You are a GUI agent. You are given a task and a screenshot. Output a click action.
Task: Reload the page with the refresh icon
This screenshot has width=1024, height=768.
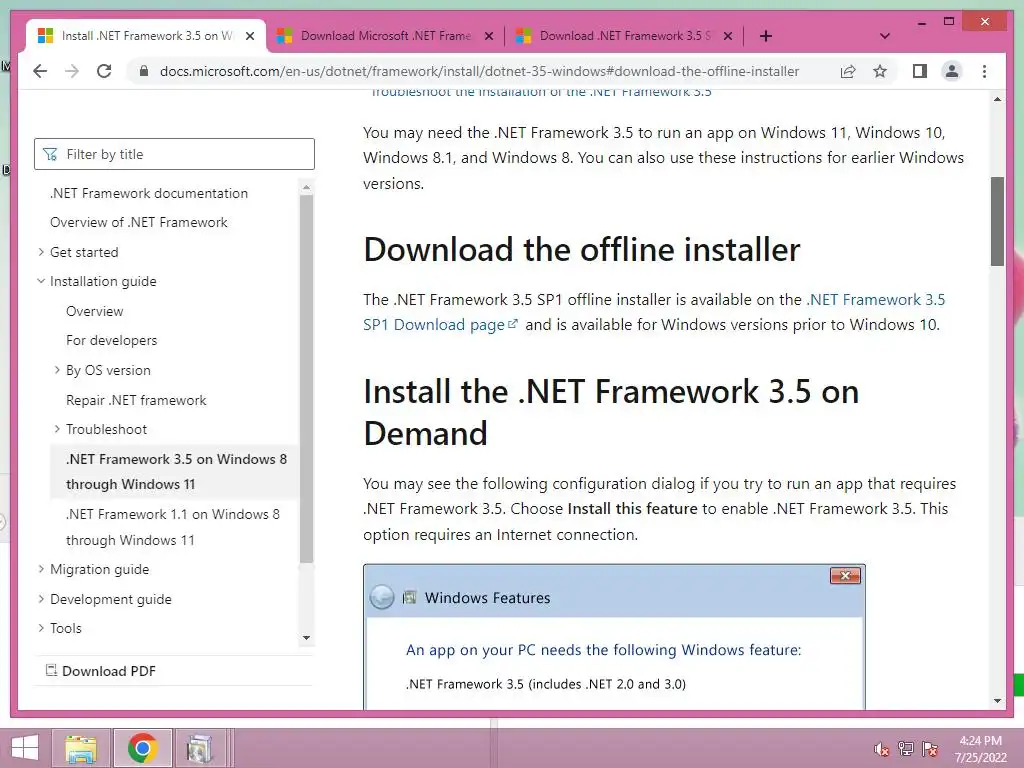(104, 71)
